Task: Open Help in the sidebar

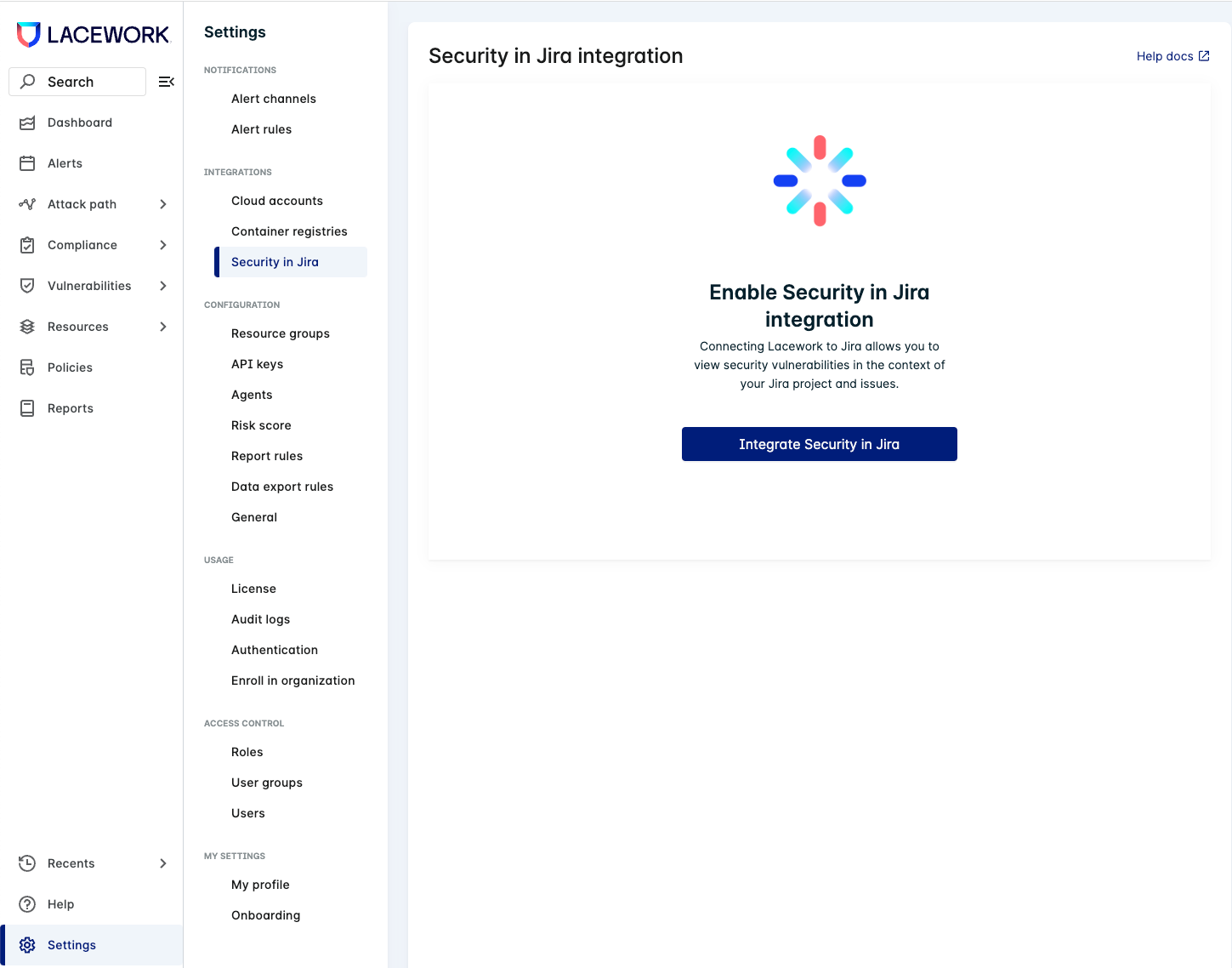Action: (x=60, y=904)
